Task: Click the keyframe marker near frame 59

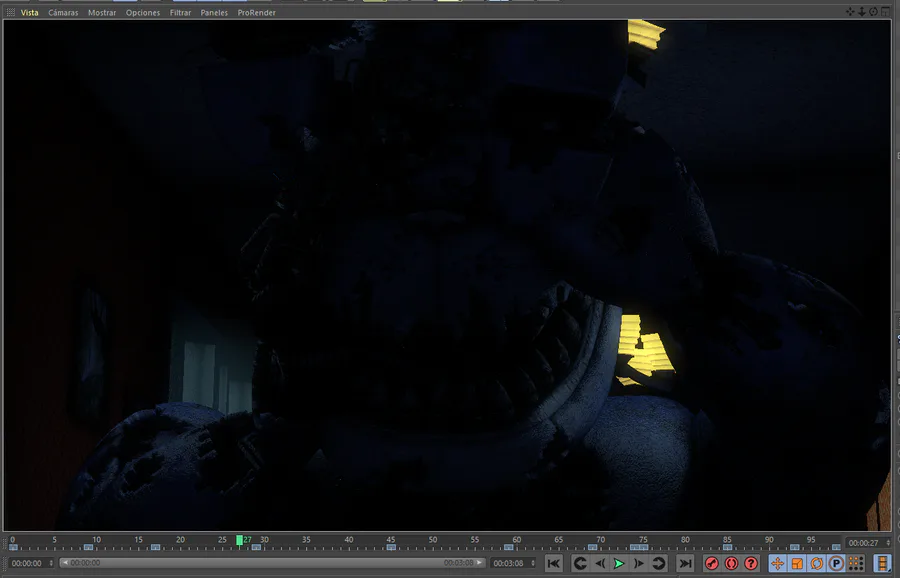Action: tap(509, 547)
